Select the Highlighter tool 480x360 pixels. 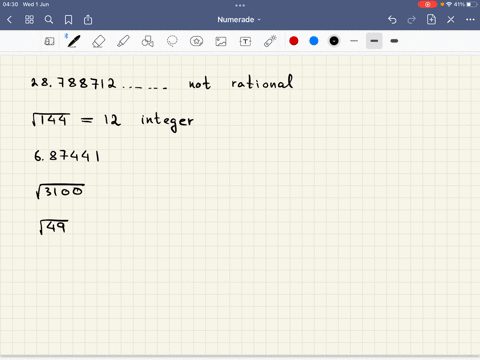(123, 41)
